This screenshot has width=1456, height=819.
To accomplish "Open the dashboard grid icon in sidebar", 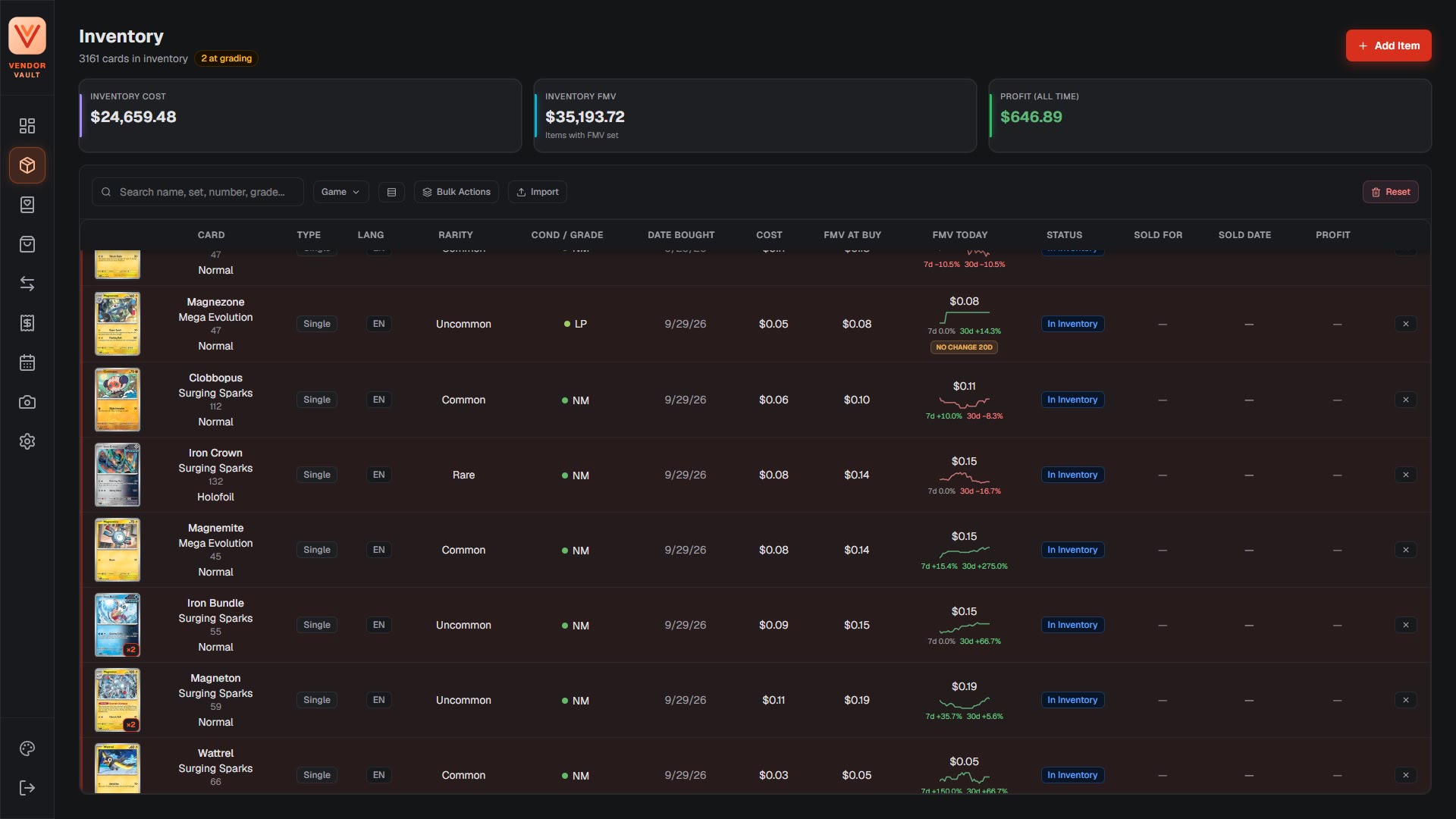I will point(27,126).
